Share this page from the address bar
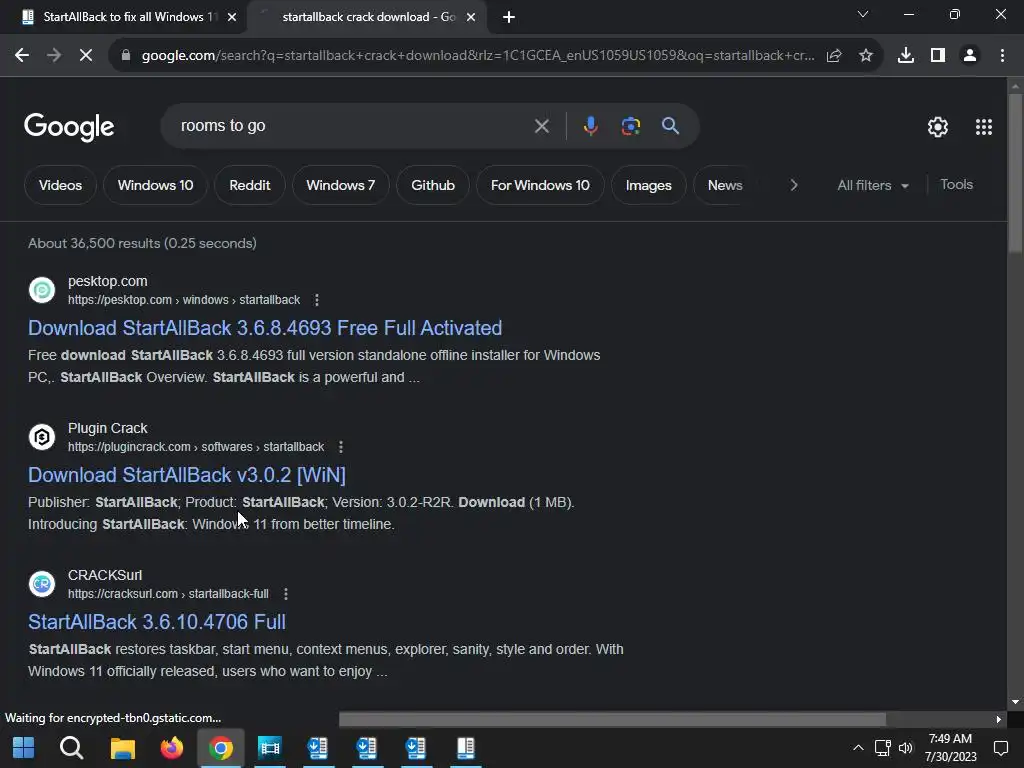This screenshot has width=1024, height=768. click(x=834, y=56)
